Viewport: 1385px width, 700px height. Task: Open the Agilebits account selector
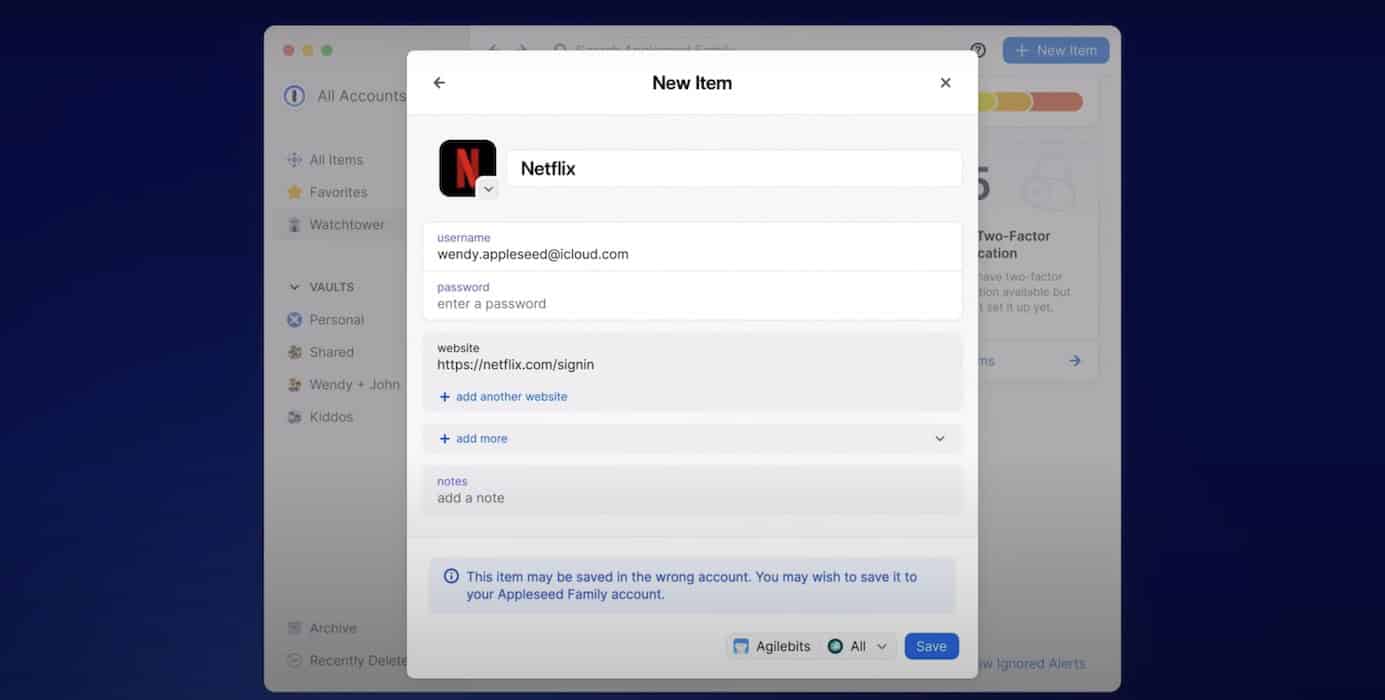pyautogui.click(x=772, y=646)
